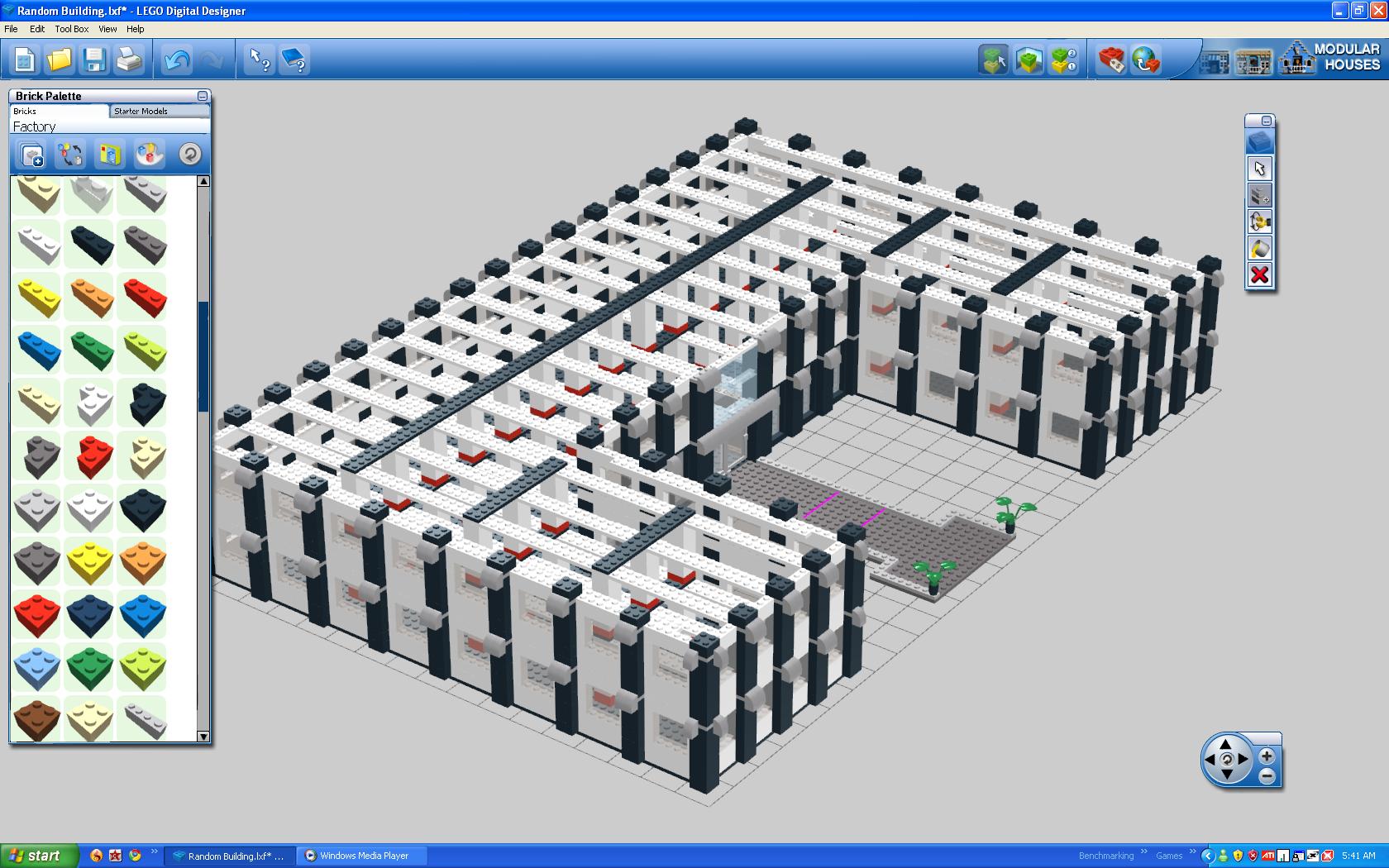Select the Paint bucket tool
1389x868 pixels.
(x=1259, y=248)
